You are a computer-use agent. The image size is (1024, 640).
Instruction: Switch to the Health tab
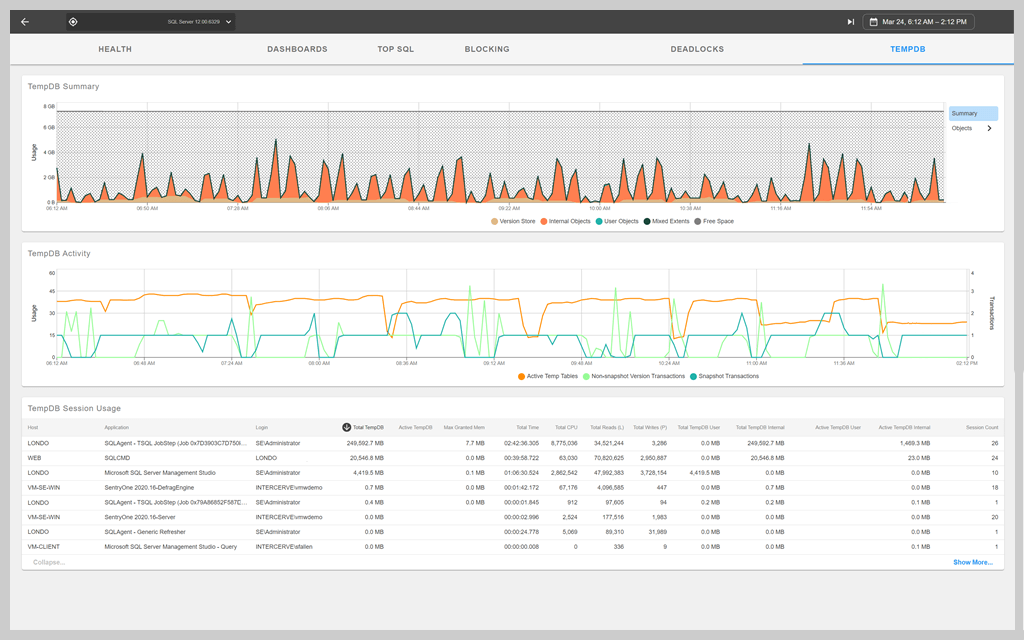[x=114, y=48]
